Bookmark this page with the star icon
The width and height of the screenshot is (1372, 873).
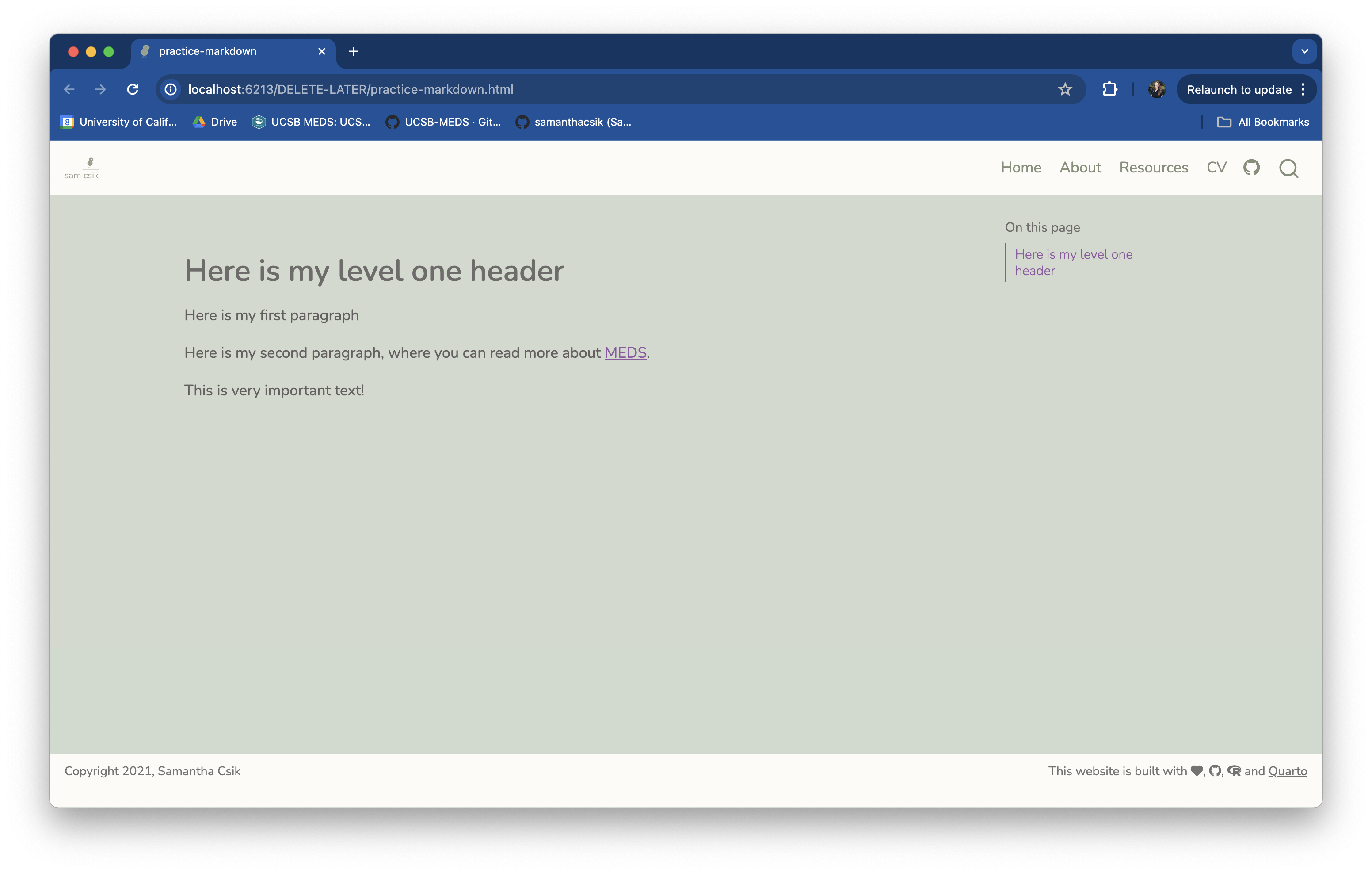pos(1064,89)
